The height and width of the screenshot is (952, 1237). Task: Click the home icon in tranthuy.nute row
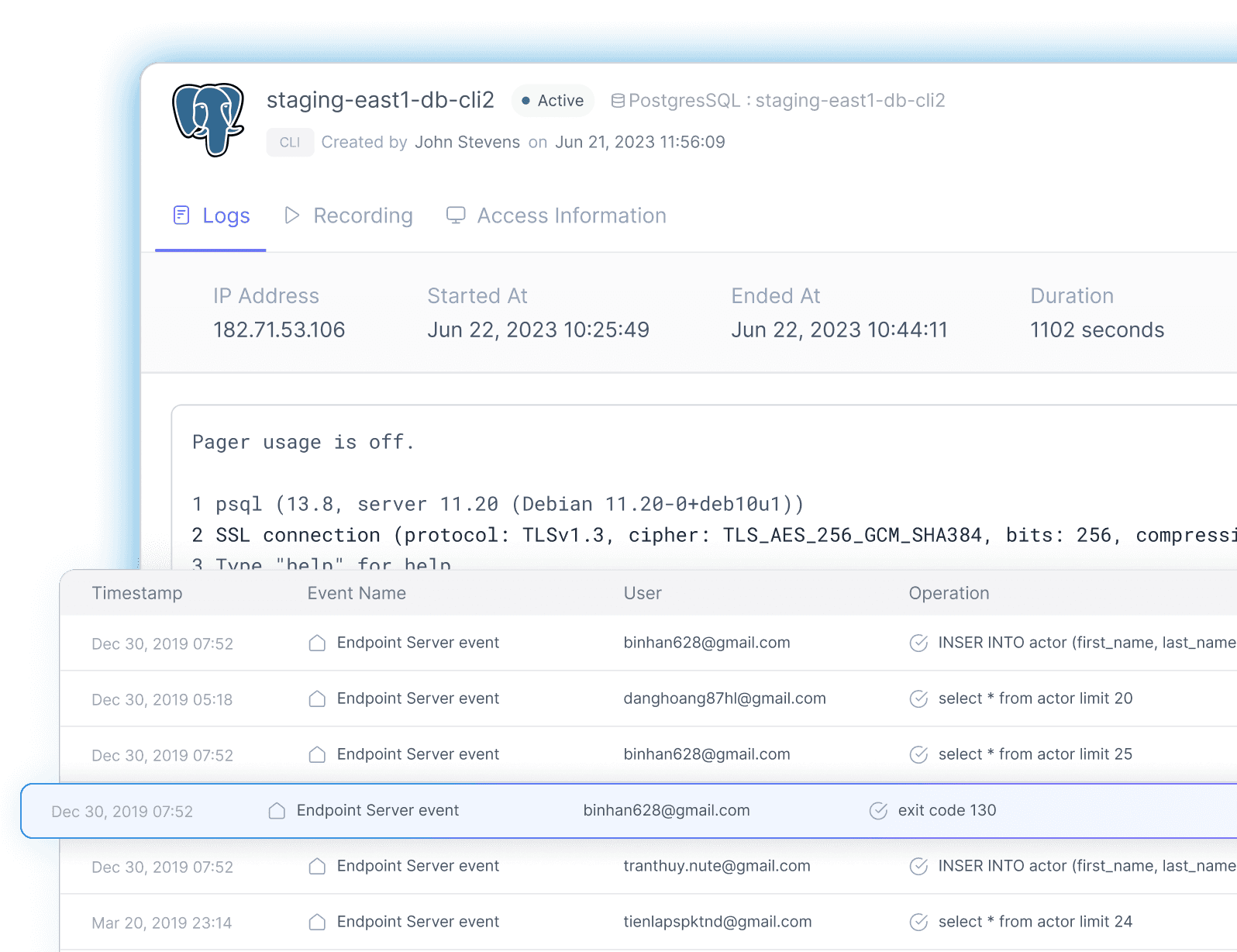[317, 866]
